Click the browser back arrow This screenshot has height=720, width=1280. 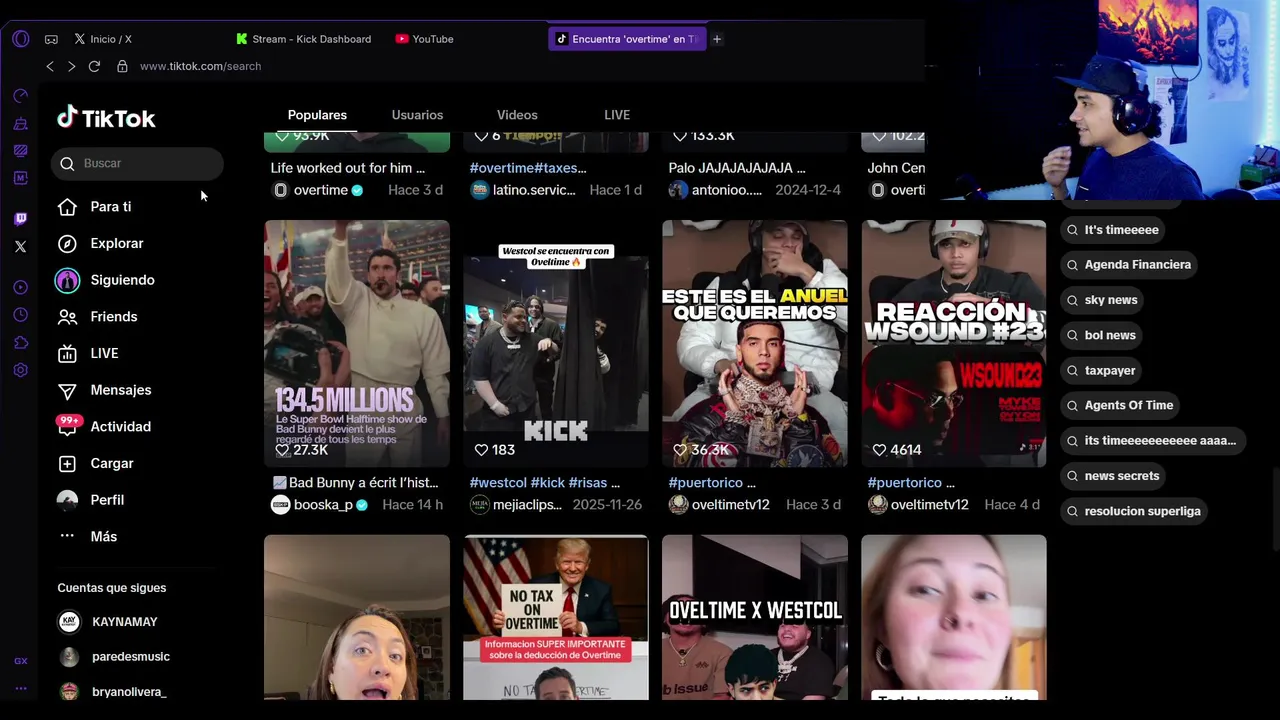click(x=50, y=66)
